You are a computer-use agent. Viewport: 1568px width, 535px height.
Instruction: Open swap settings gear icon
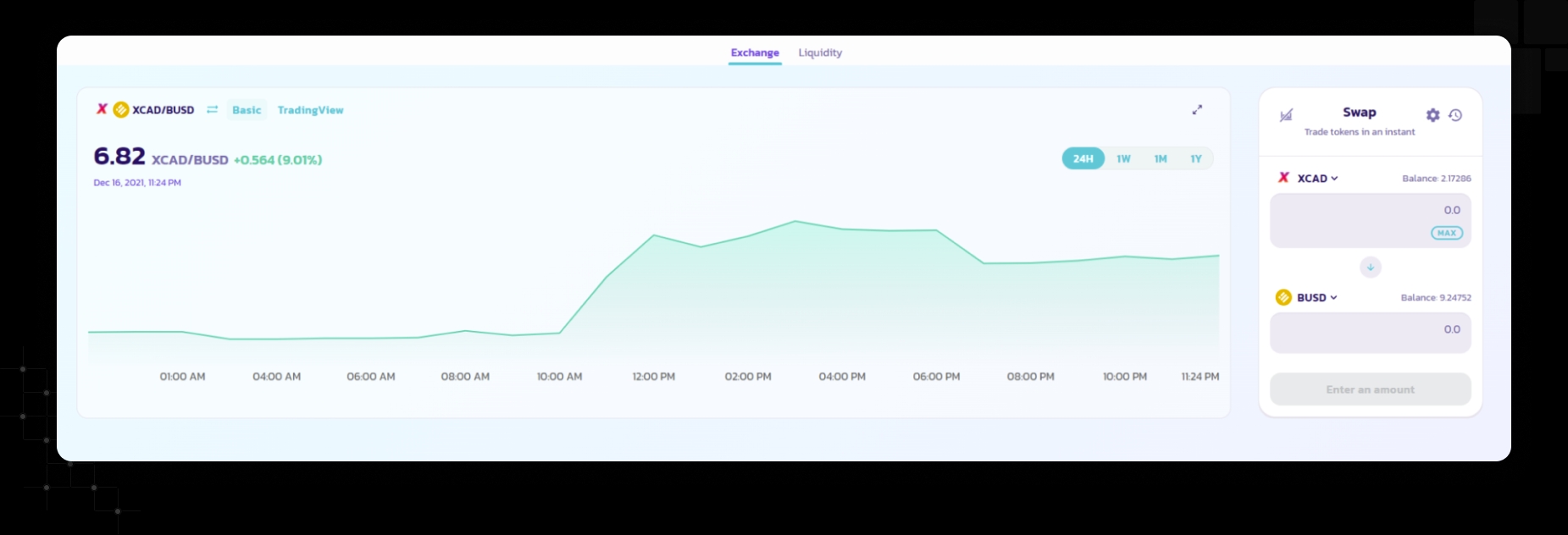pyautogui.click(x=1432, y=115)
